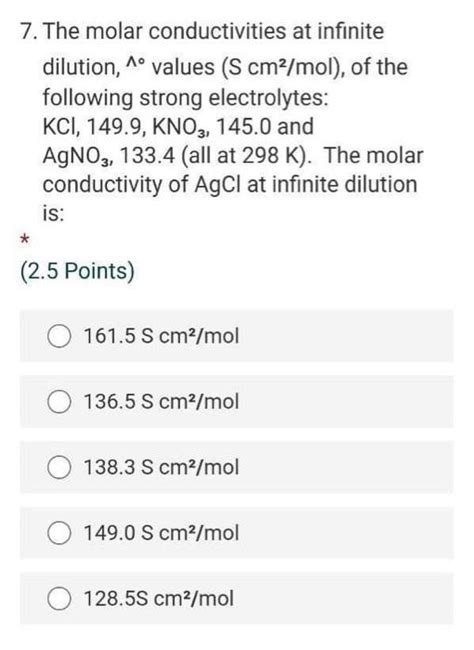Click the question number "7."
The image size is (474, 650).
click(x=29, y=32)
